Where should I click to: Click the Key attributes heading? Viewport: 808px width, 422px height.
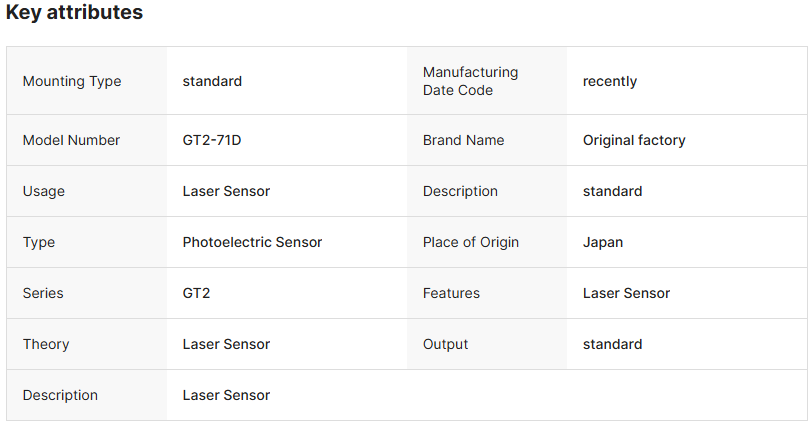point(74,13)
